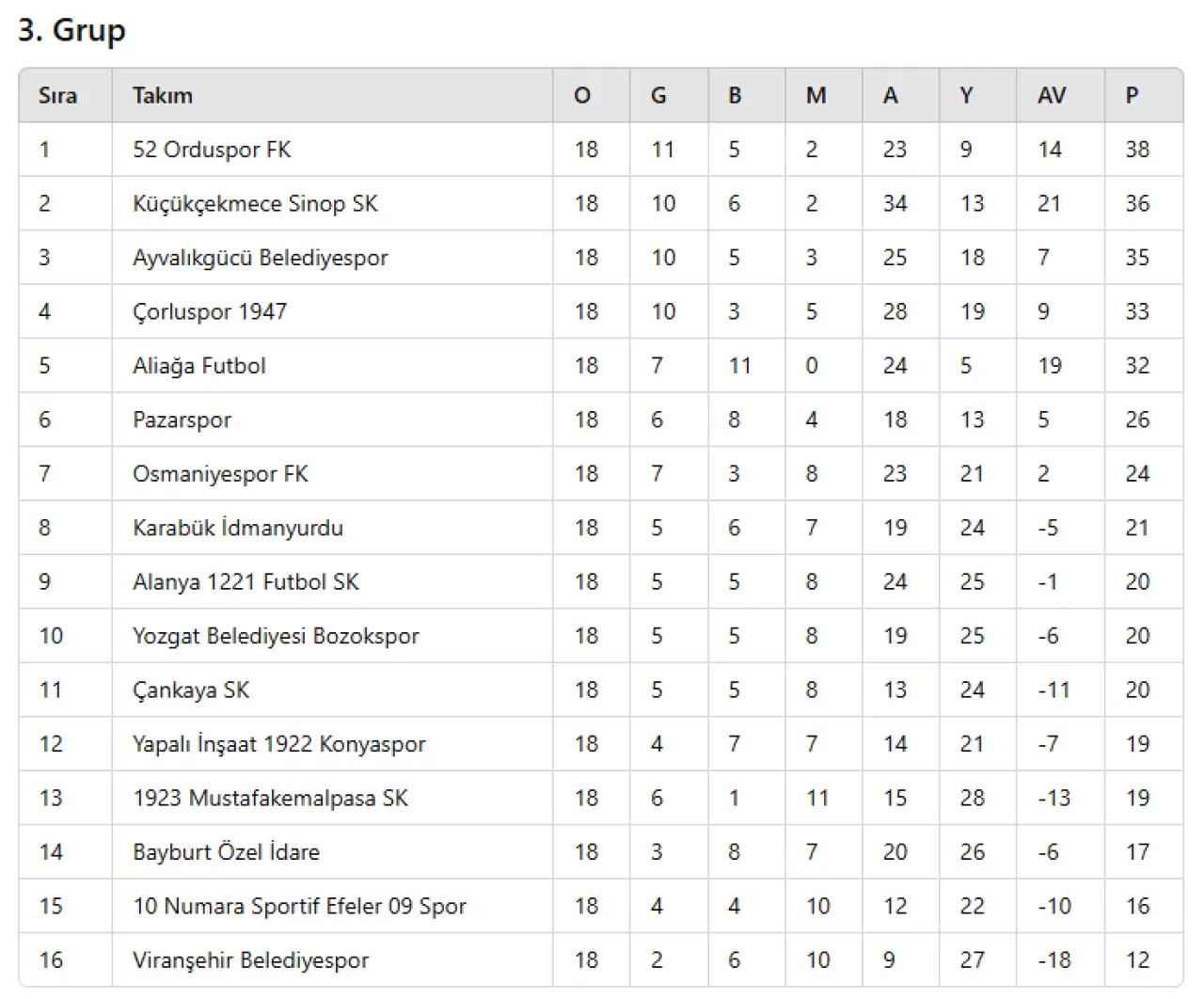Click Karabük İdmanyurdu team name
1204x999 pixels.
(x=238, y=529)
